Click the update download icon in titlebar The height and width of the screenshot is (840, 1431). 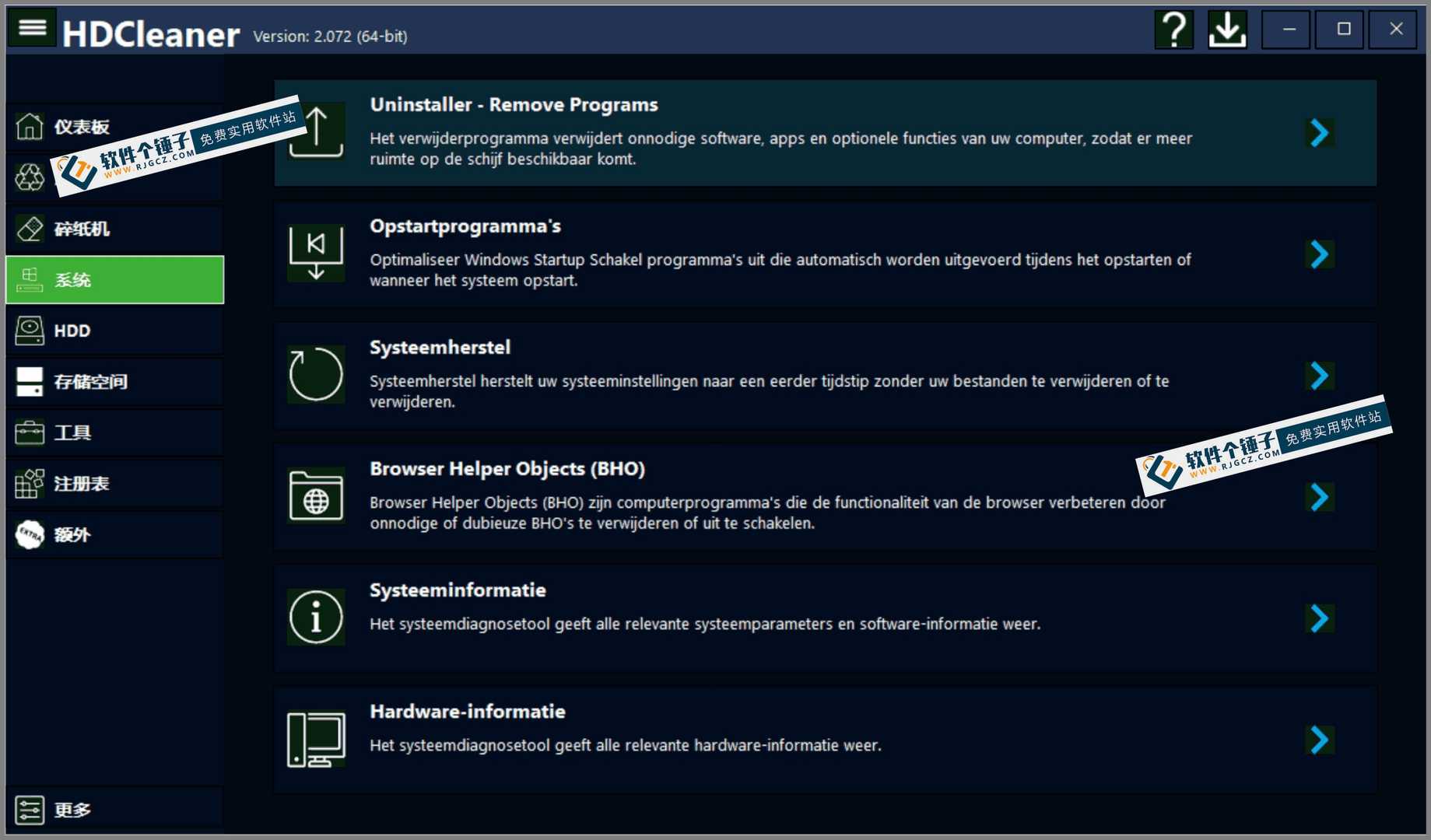click(1227, 30)
